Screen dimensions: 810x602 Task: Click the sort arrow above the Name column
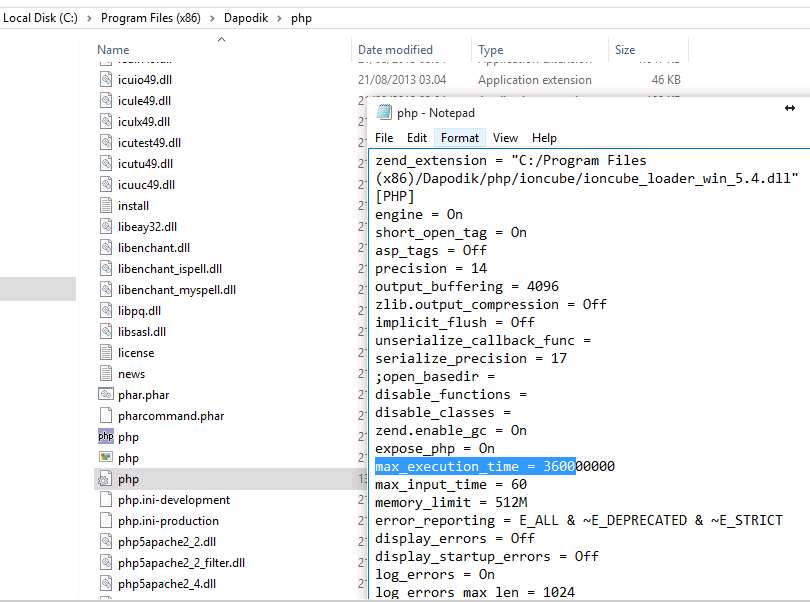click(x=222, y=40)
